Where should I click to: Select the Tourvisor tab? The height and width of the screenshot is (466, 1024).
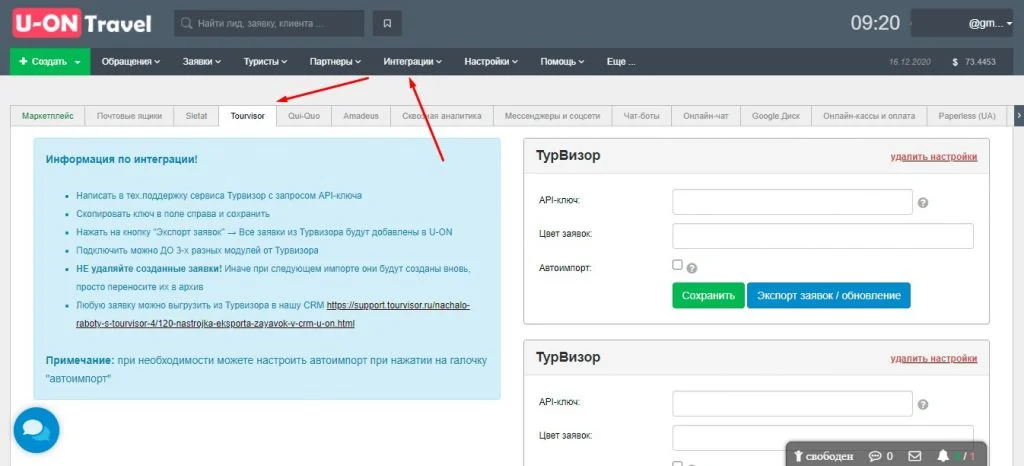(x=248, y=116)
